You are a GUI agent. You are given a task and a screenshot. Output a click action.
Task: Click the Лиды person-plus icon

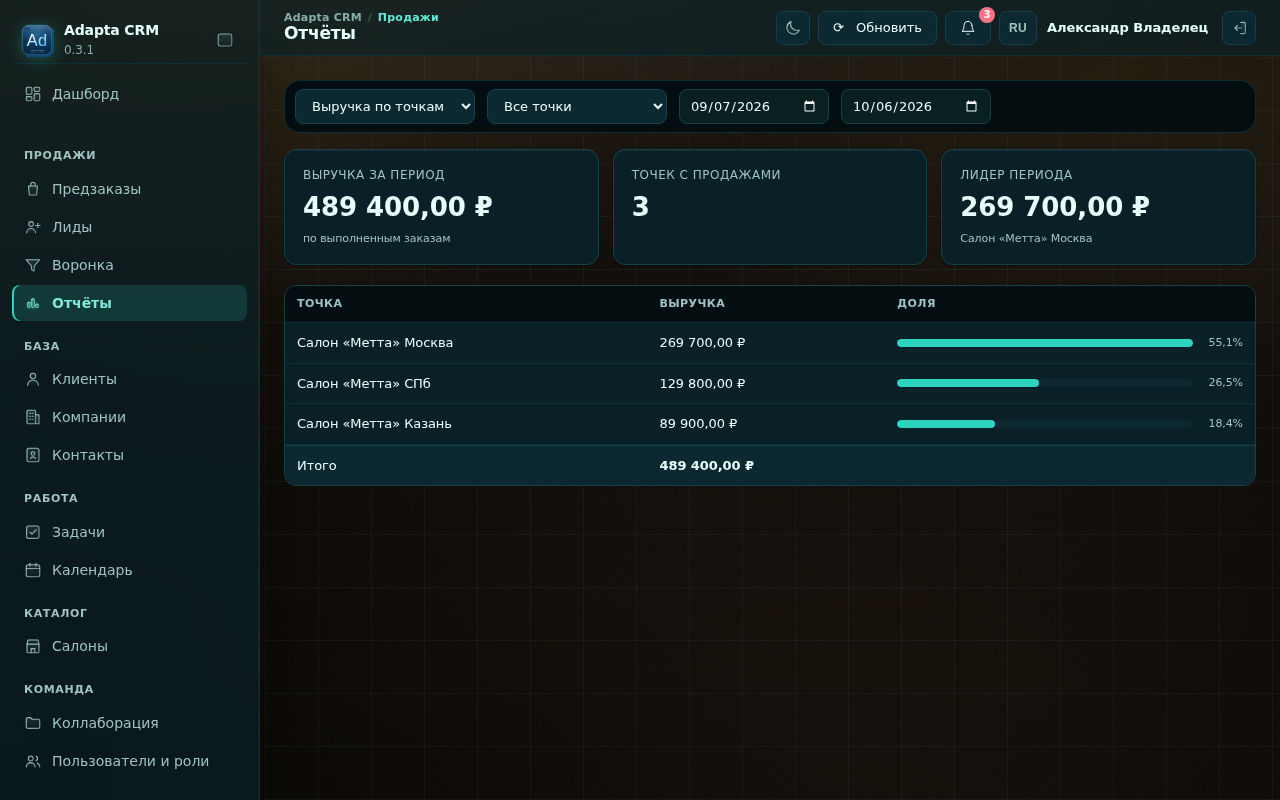(33, 227)
